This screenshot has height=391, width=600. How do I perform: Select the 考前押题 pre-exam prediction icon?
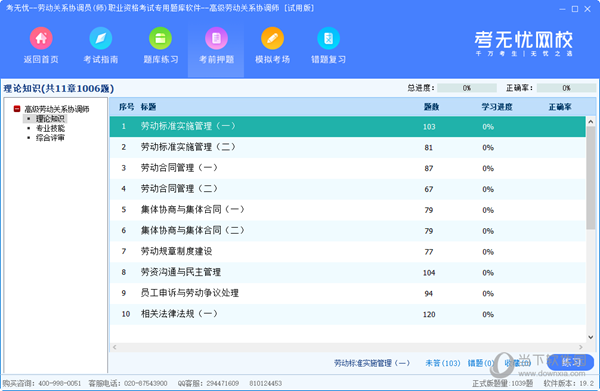click(x=216, y=38)
